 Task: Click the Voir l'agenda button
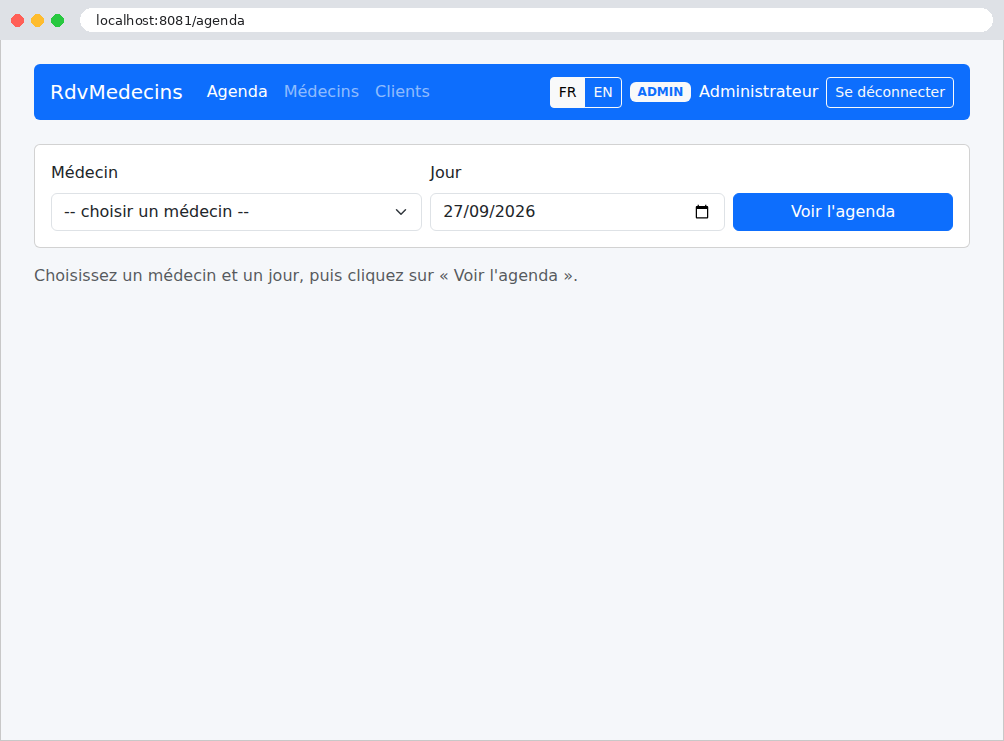click(843, 212)
